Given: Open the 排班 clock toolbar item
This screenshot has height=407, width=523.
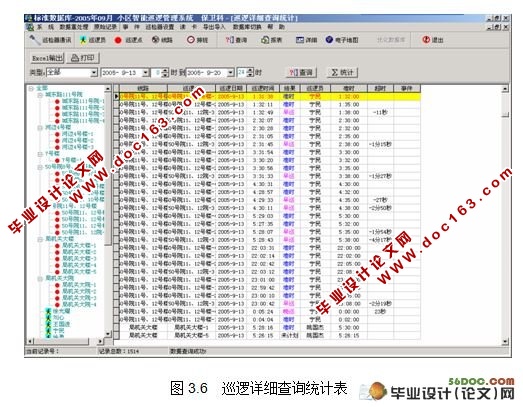Looking at the screenshot, I should pyautogui.click(x=197, y=40).
